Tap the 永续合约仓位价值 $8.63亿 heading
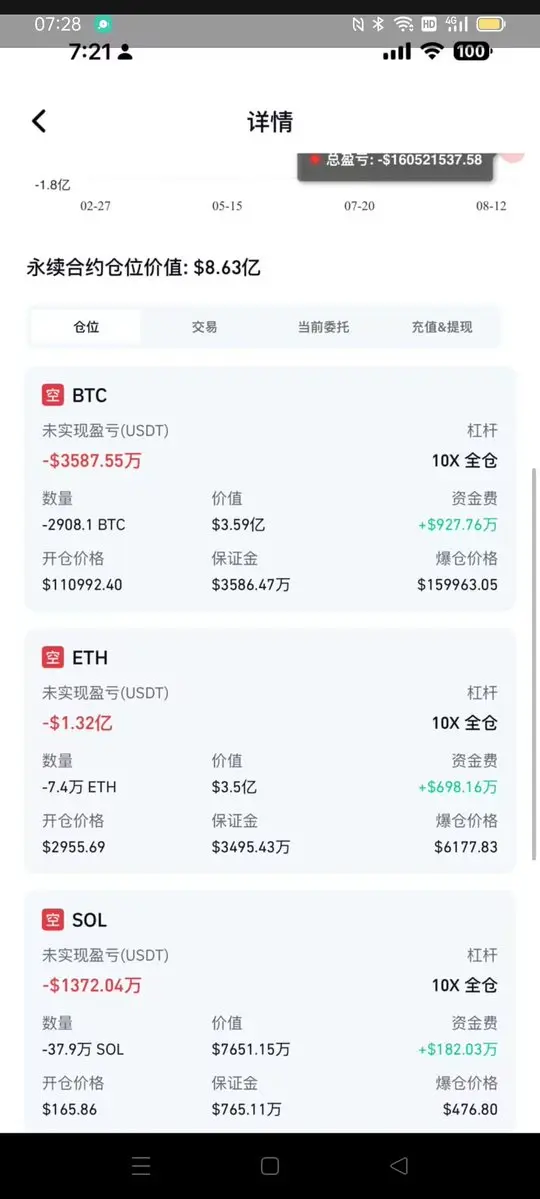 (x=144, y=268)
